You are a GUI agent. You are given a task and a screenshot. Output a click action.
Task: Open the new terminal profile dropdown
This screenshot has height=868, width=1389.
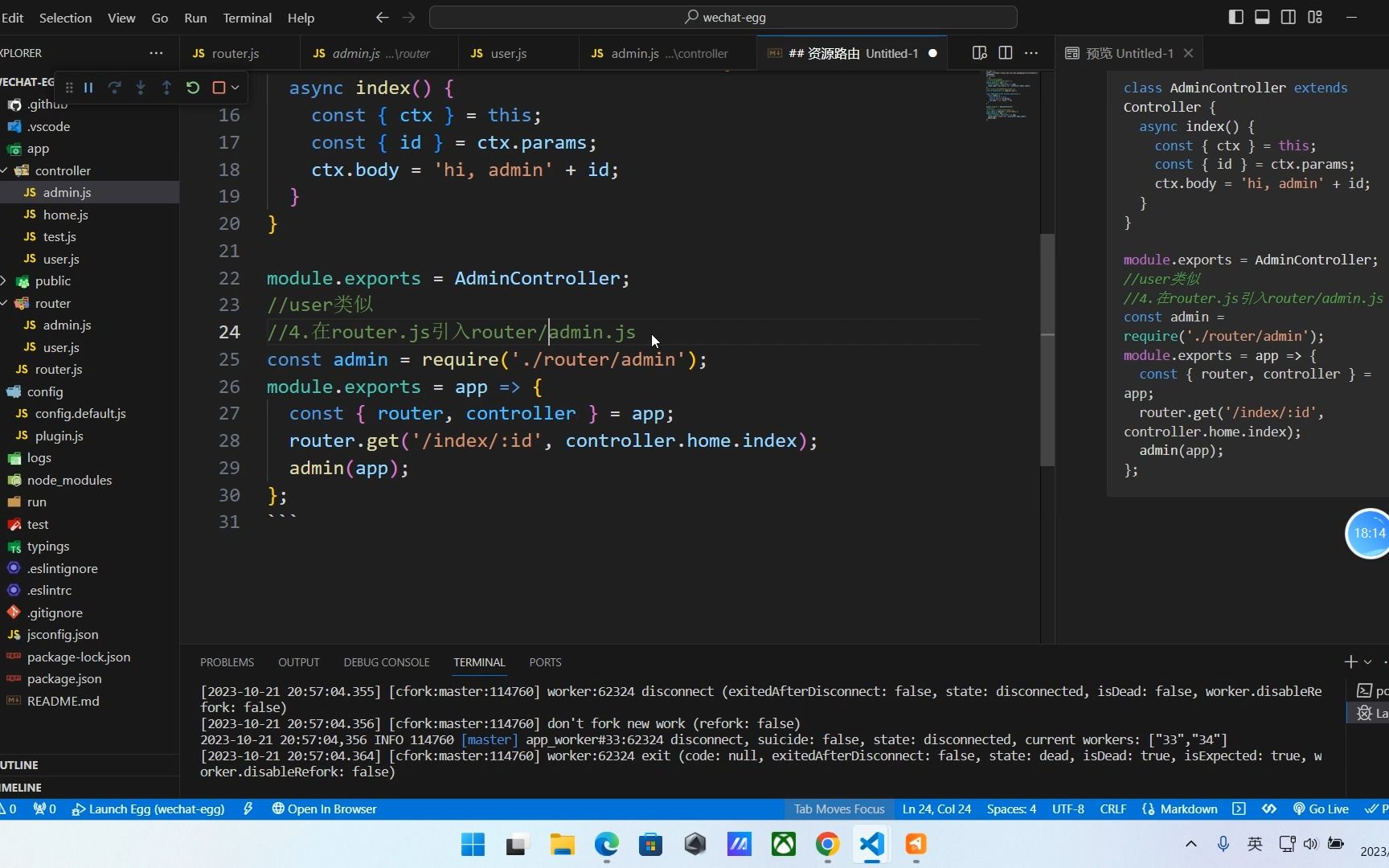pyautogui.click(x=1367, y=662)
